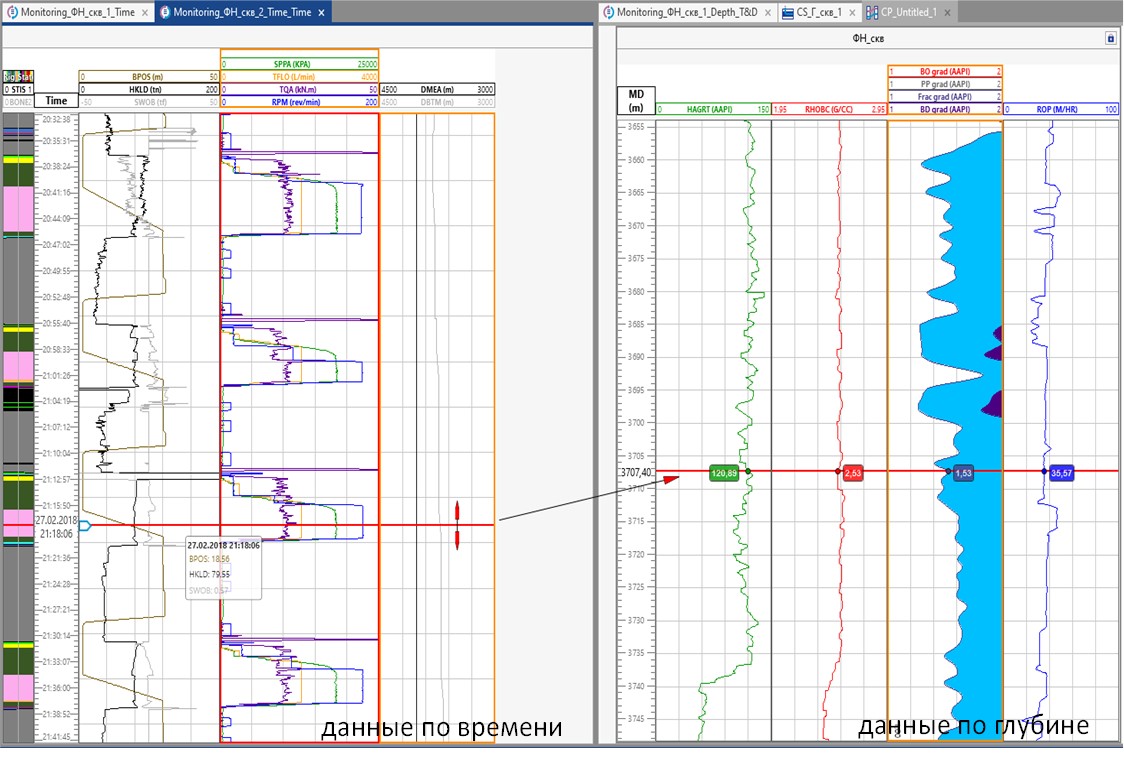Screen dimensions: 1124x763
Task: Select the SPPA (KPA) curve header
Action: 300,65
